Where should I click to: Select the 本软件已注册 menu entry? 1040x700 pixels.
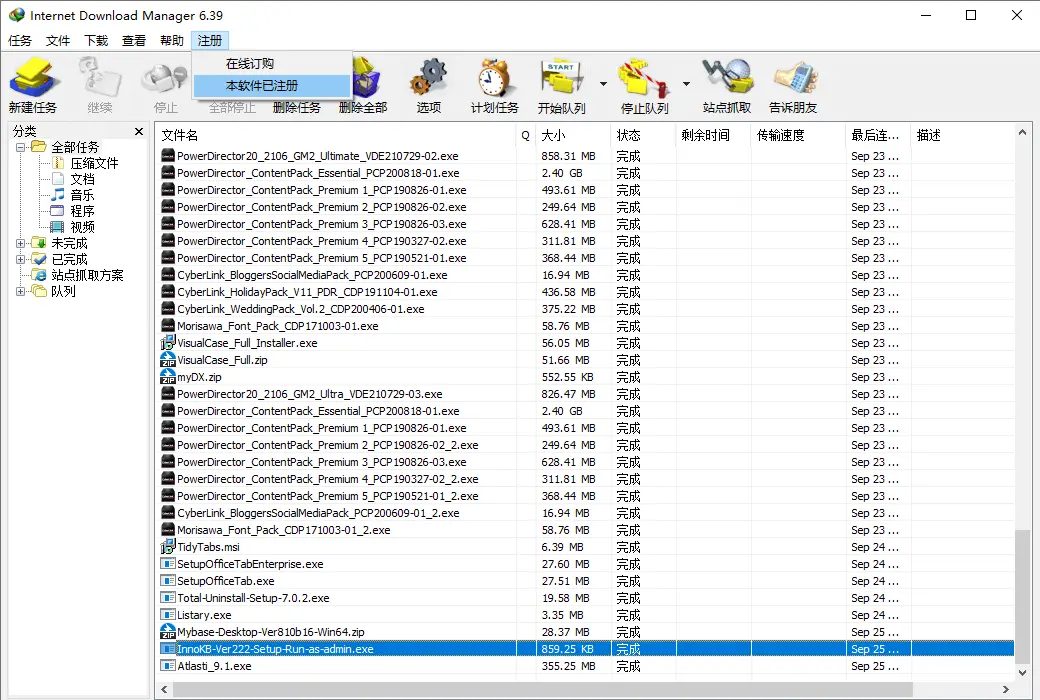[272, 86]
